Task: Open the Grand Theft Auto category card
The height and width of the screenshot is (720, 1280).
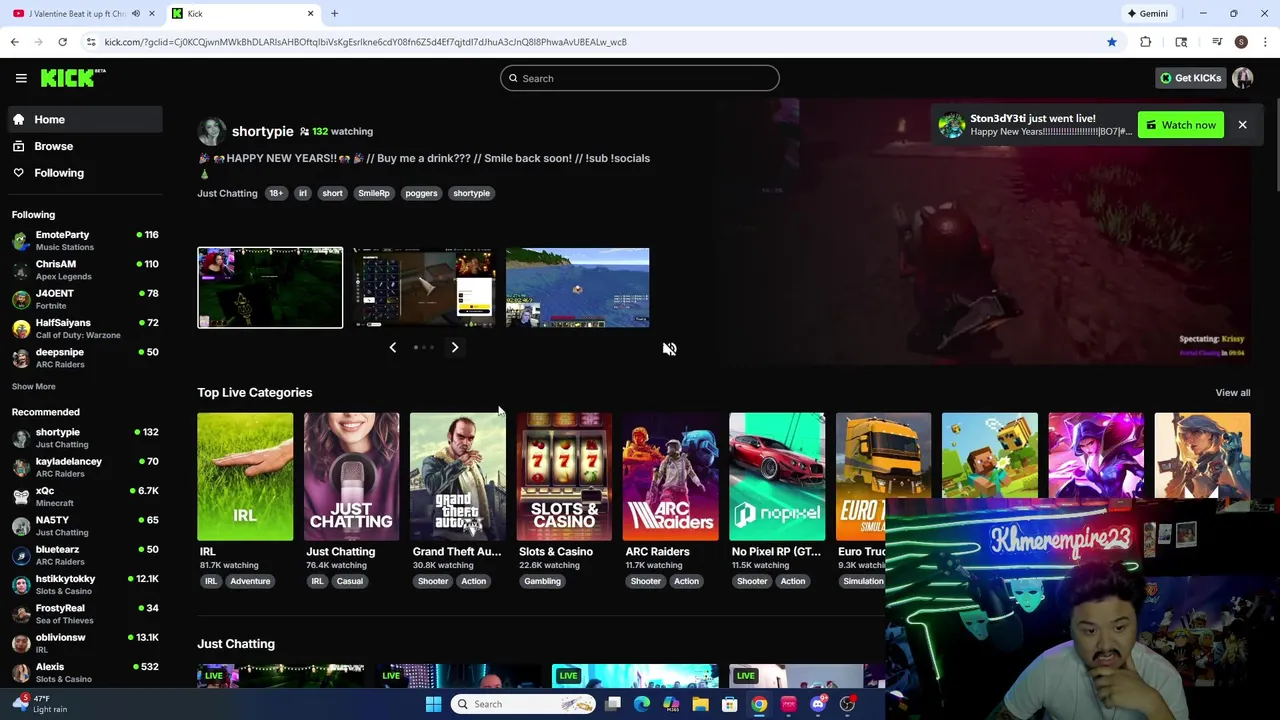Action: coord(457,476)
